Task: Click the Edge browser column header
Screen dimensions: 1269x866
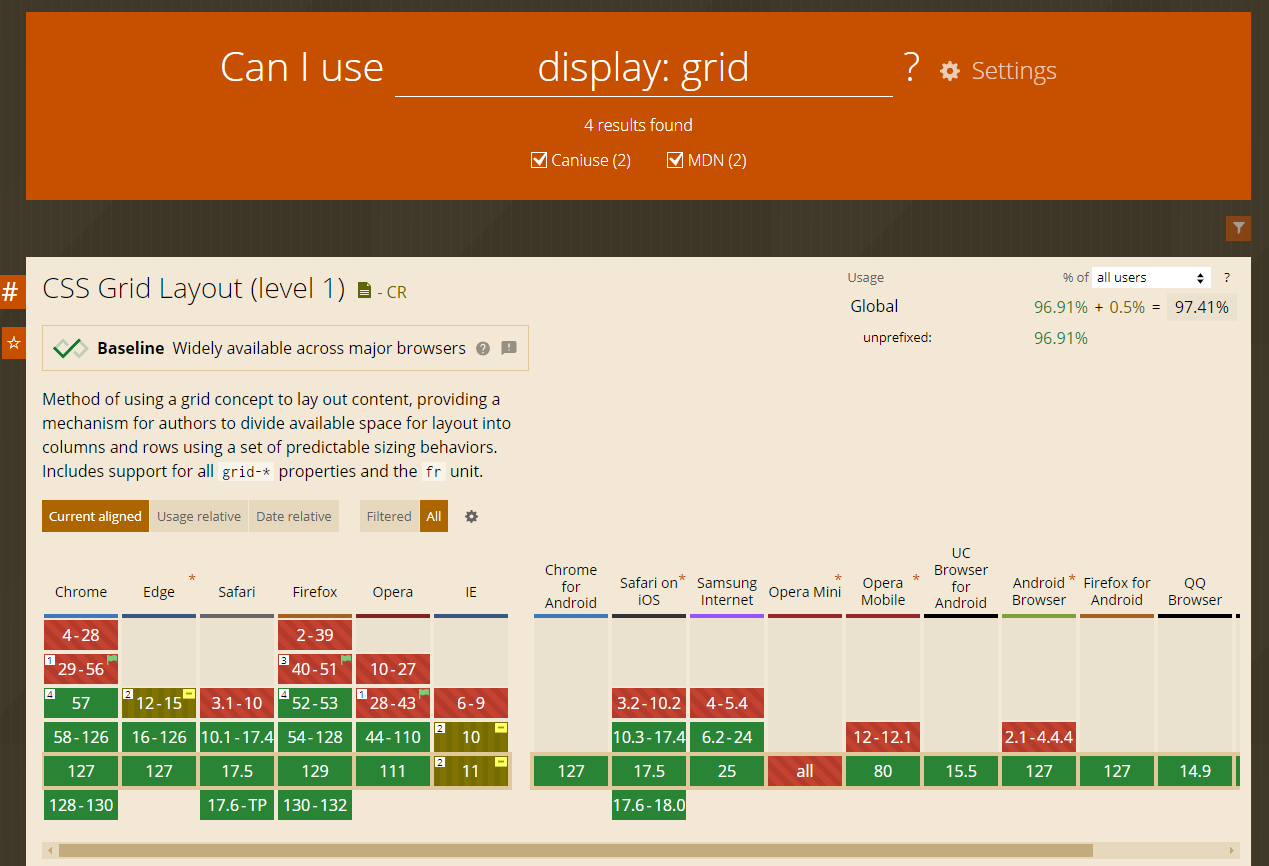Action: point(159,592)
